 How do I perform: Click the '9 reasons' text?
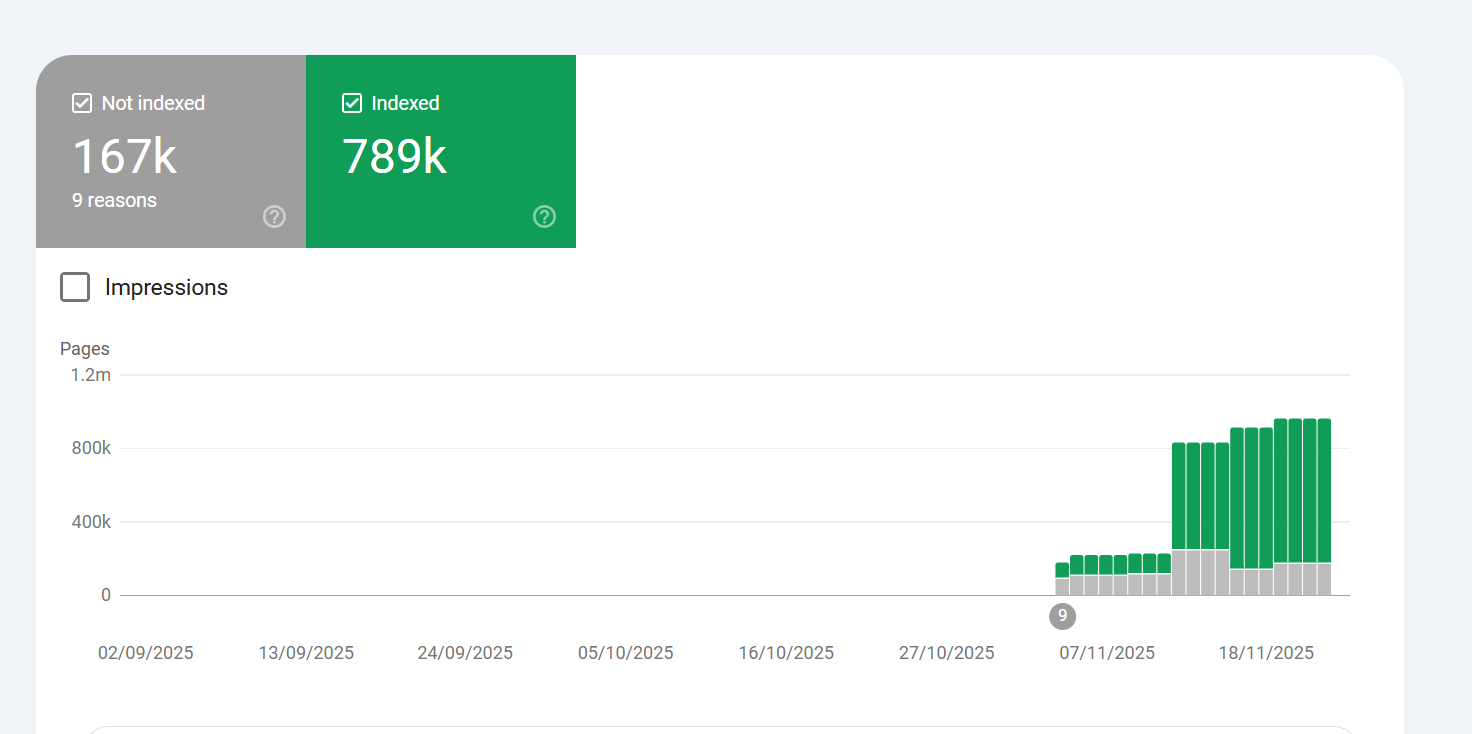point(114,200)
